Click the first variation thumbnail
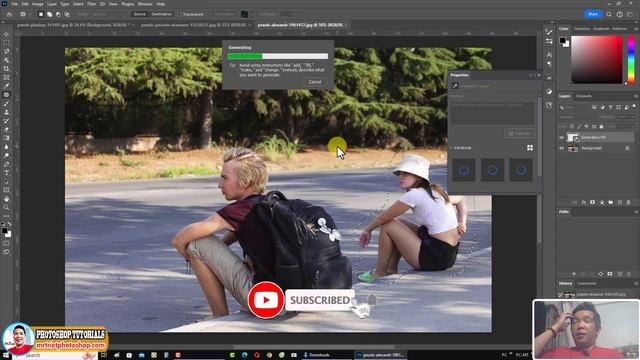 pos(464,170)
